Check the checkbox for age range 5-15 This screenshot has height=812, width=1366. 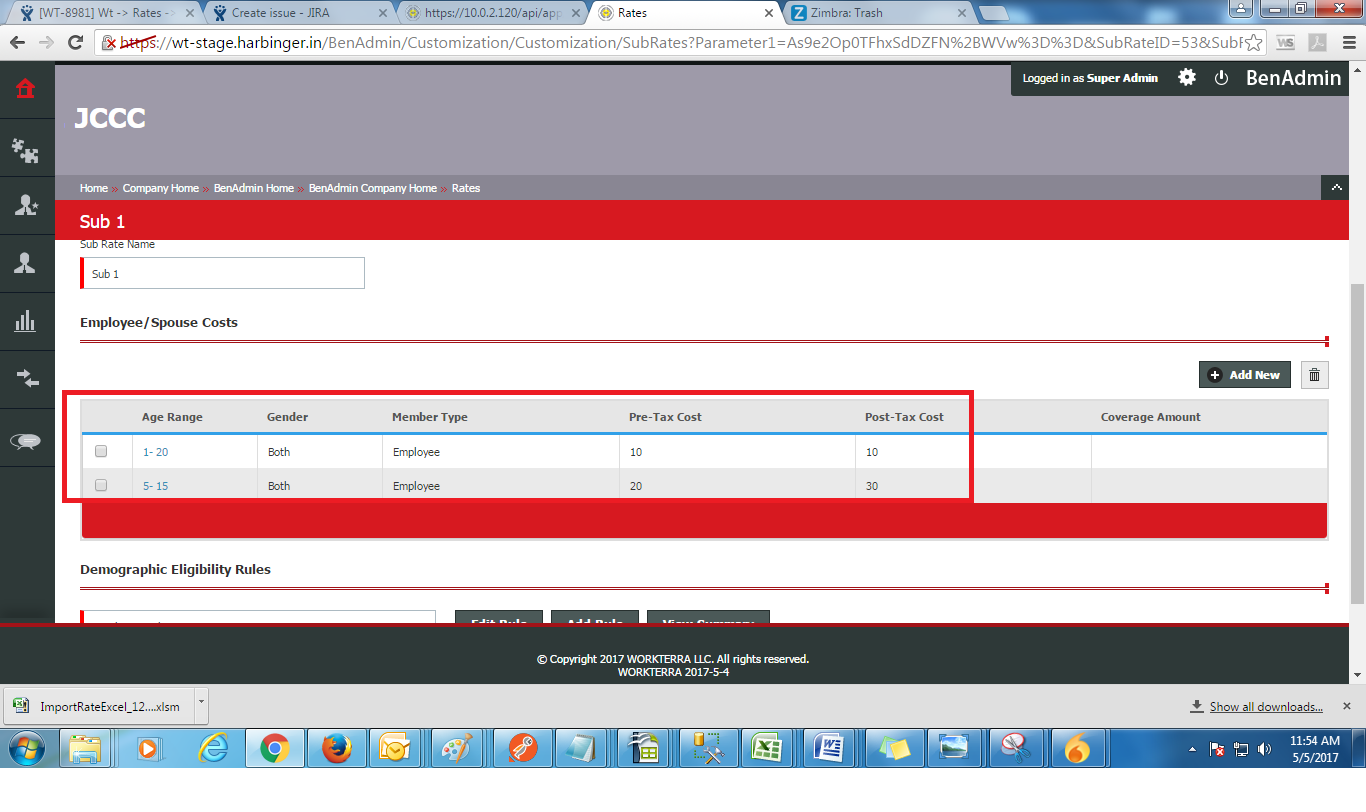click(101, 486)
